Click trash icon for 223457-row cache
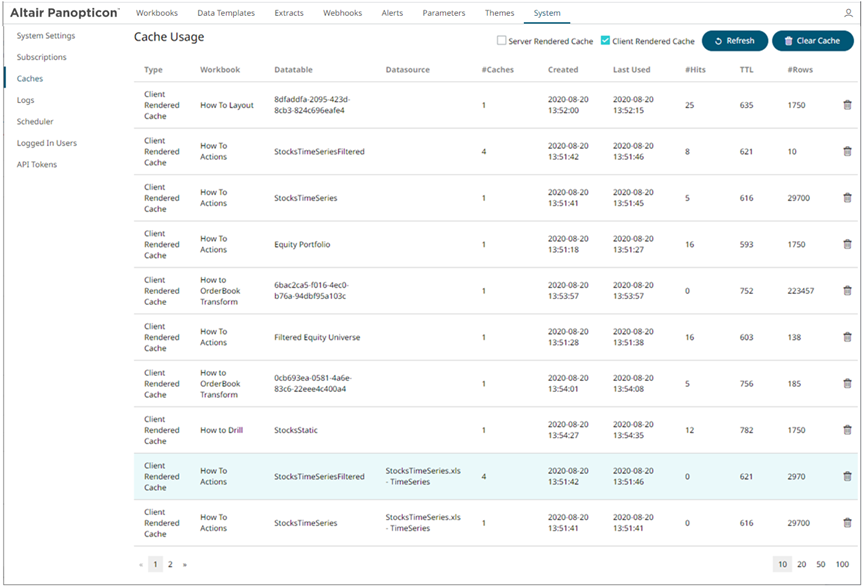The width and height of the screenshot is (863, 587). [x=847, y=291]
